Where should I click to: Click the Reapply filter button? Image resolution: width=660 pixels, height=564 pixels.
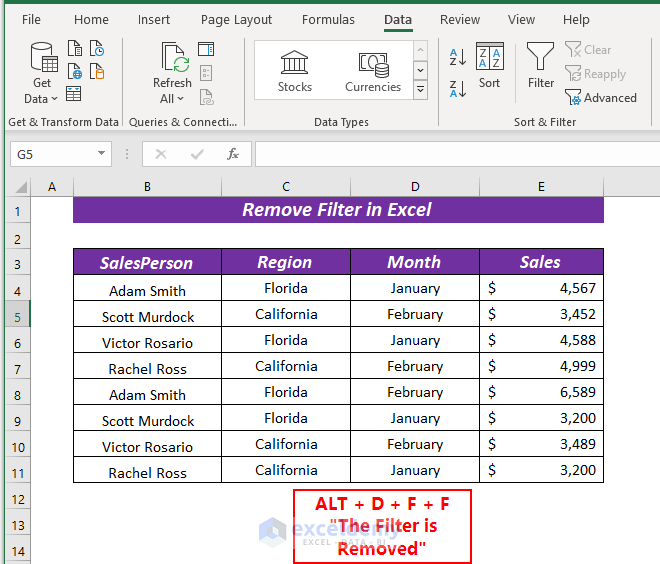(x=596, y=74)
